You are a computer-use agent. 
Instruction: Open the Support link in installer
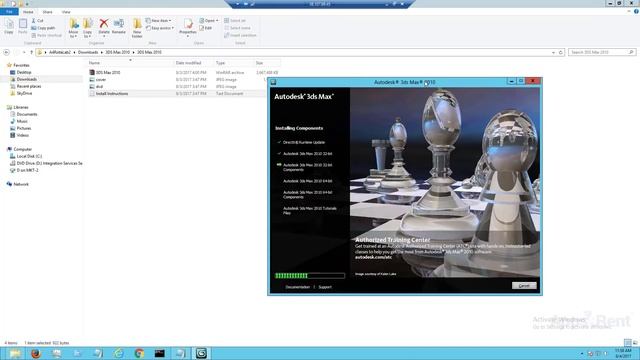click(325, 287)
